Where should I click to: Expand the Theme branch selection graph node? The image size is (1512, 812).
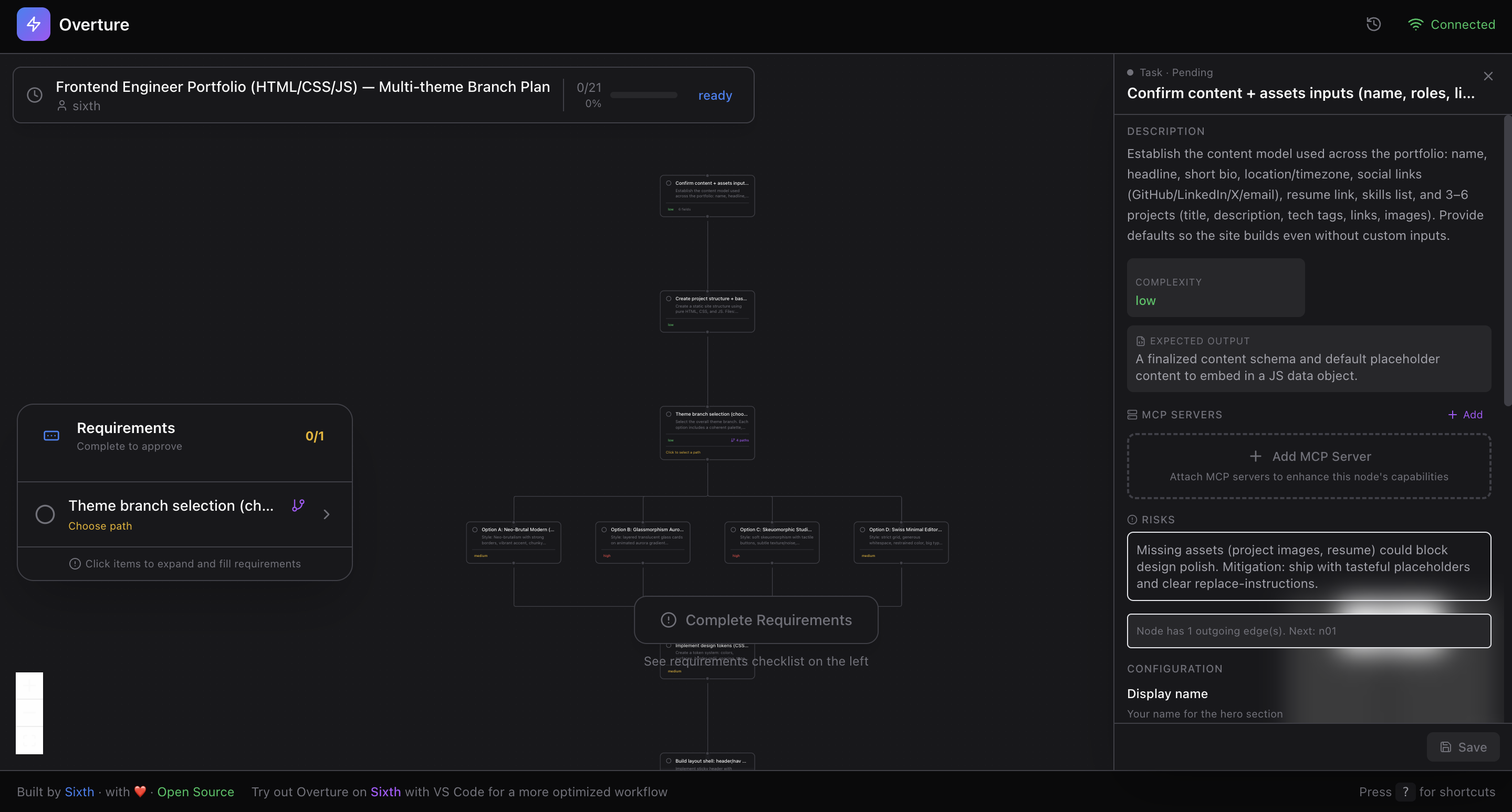(x=707, y=433)
